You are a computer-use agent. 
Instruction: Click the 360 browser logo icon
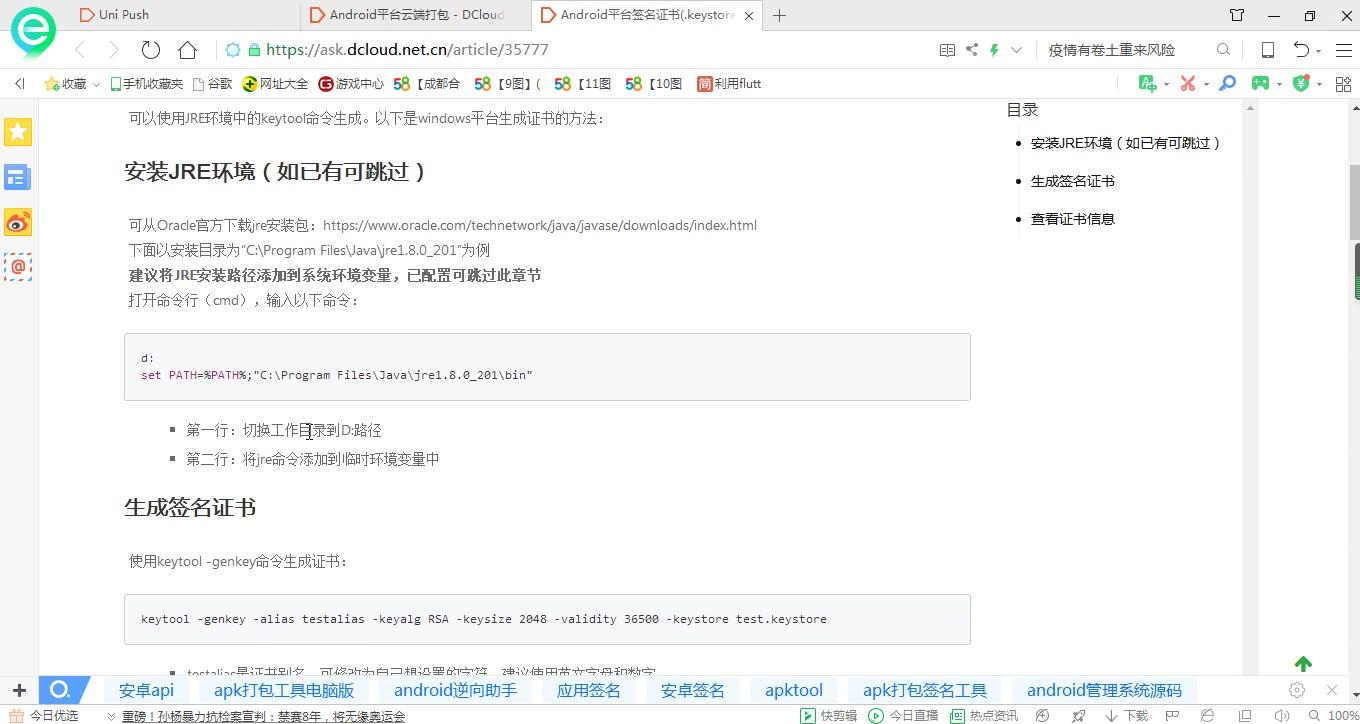(x=32, y=34)
